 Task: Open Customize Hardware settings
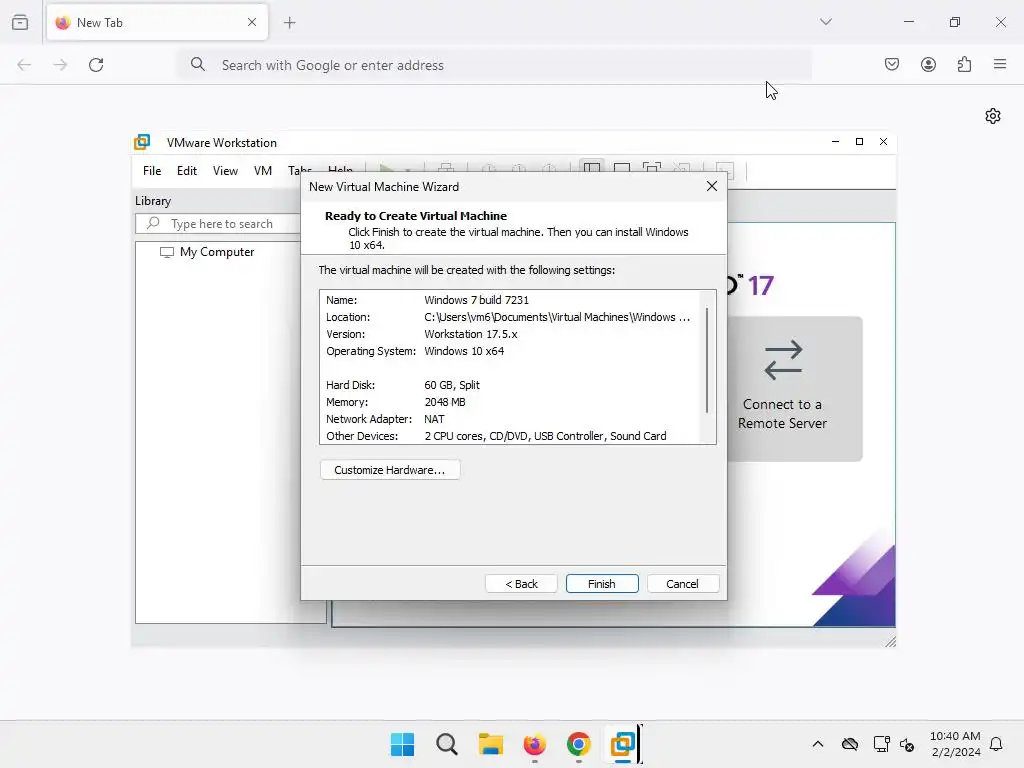point(390,470)
